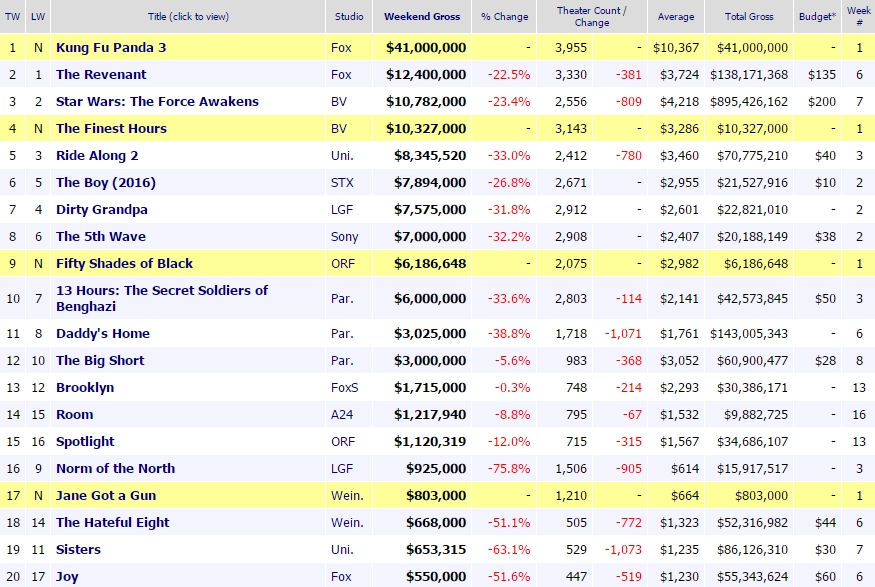Open Jane Got a Gun link
This screenshot has height=587, width=875.
point(106,495)
